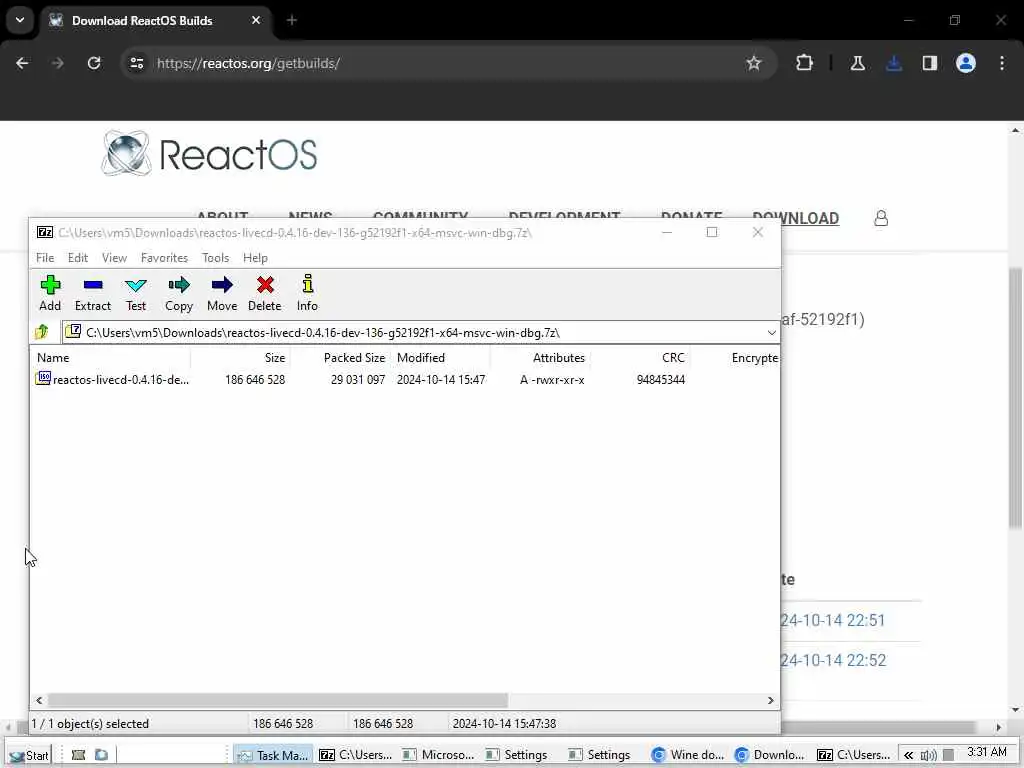Extract the archive with the Extract button

tap(93, 293)
